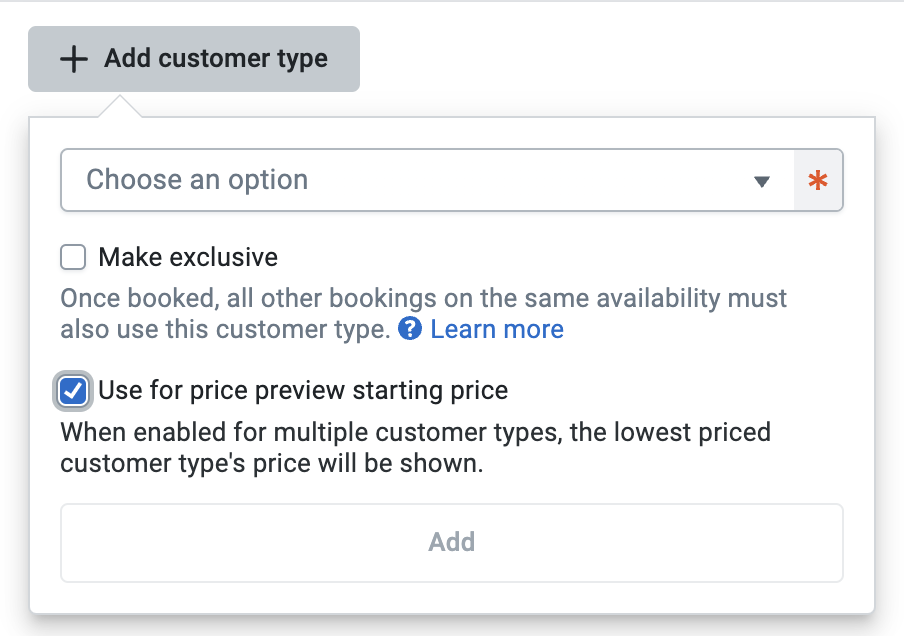Click the "customer type's price will be shown" line
The image size is (904, 636).
[x=271, y=465]
